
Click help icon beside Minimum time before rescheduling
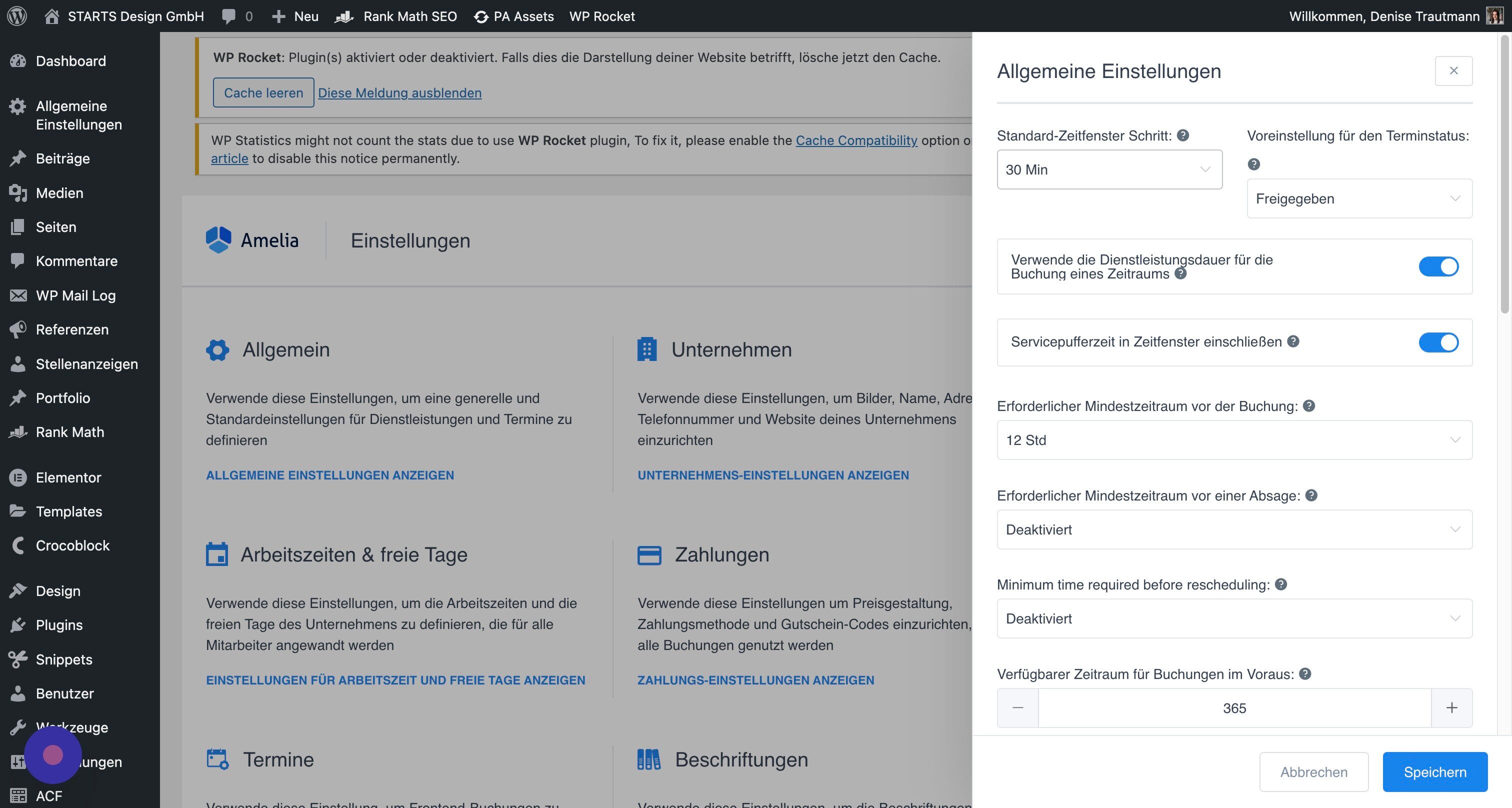pyautogui.click(x=1281, y=584)
